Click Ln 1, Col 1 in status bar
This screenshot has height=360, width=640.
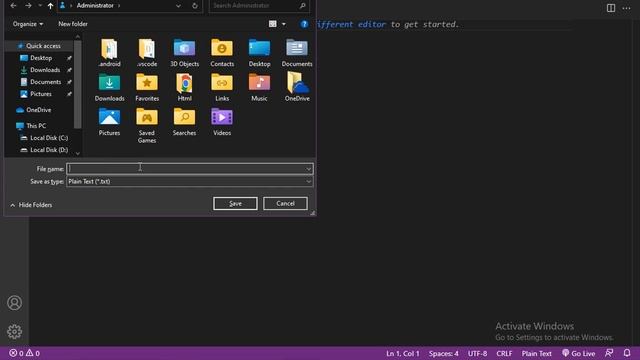(x=403, y=353)
